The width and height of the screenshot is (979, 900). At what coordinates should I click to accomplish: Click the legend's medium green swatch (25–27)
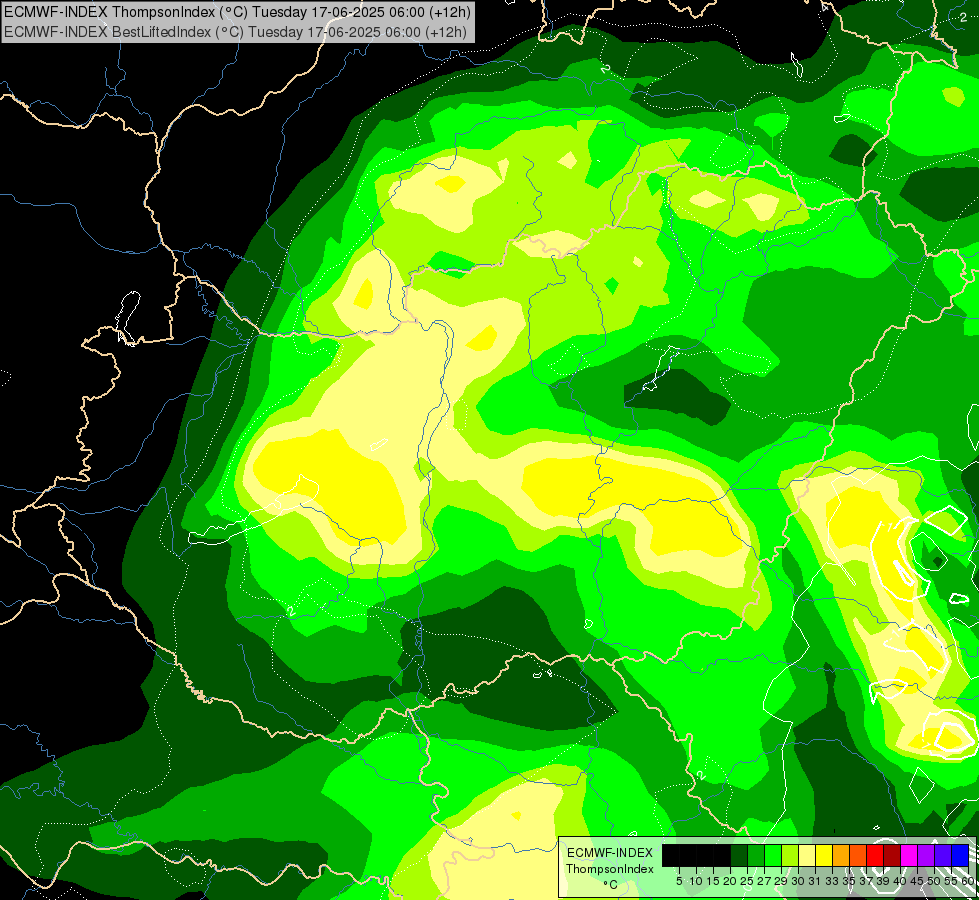755,855
